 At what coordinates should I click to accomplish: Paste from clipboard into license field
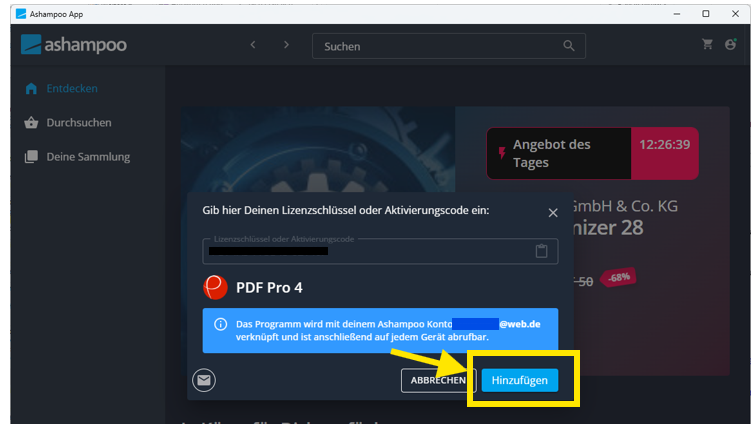click(x=542, y=251)
